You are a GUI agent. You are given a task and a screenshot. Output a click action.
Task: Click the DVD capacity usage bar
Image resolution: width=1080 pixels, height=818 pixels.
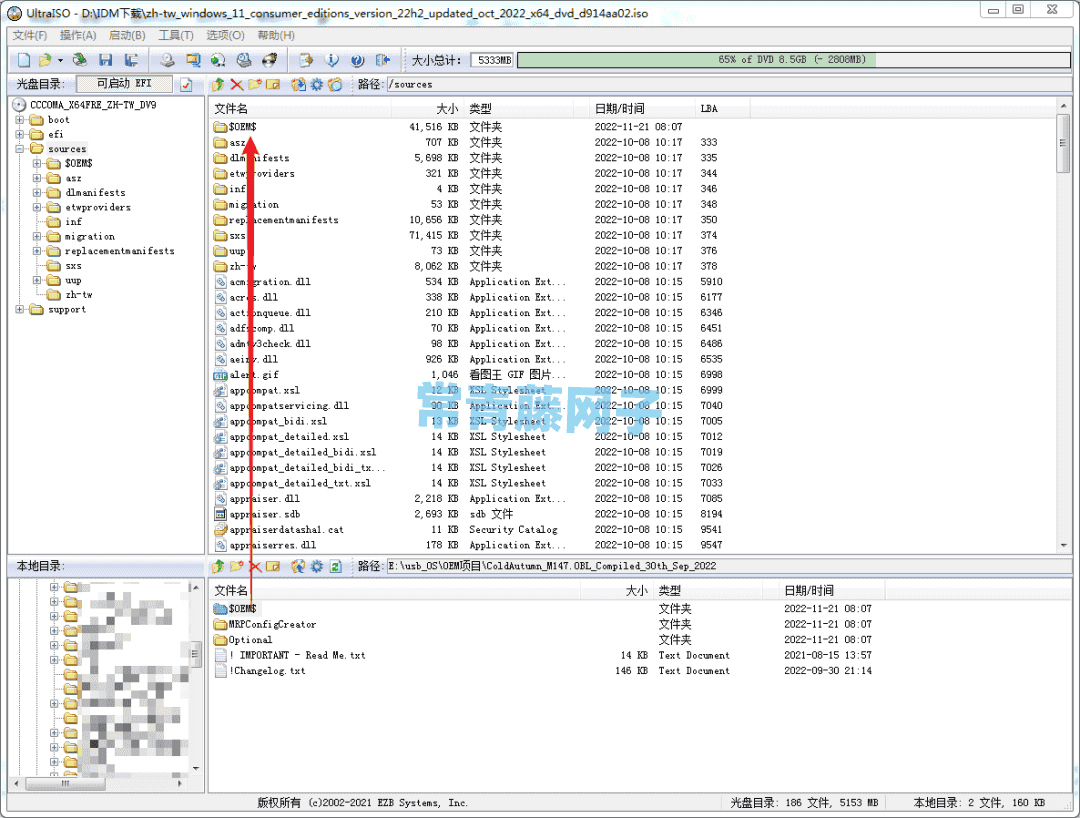coord(793,60)
